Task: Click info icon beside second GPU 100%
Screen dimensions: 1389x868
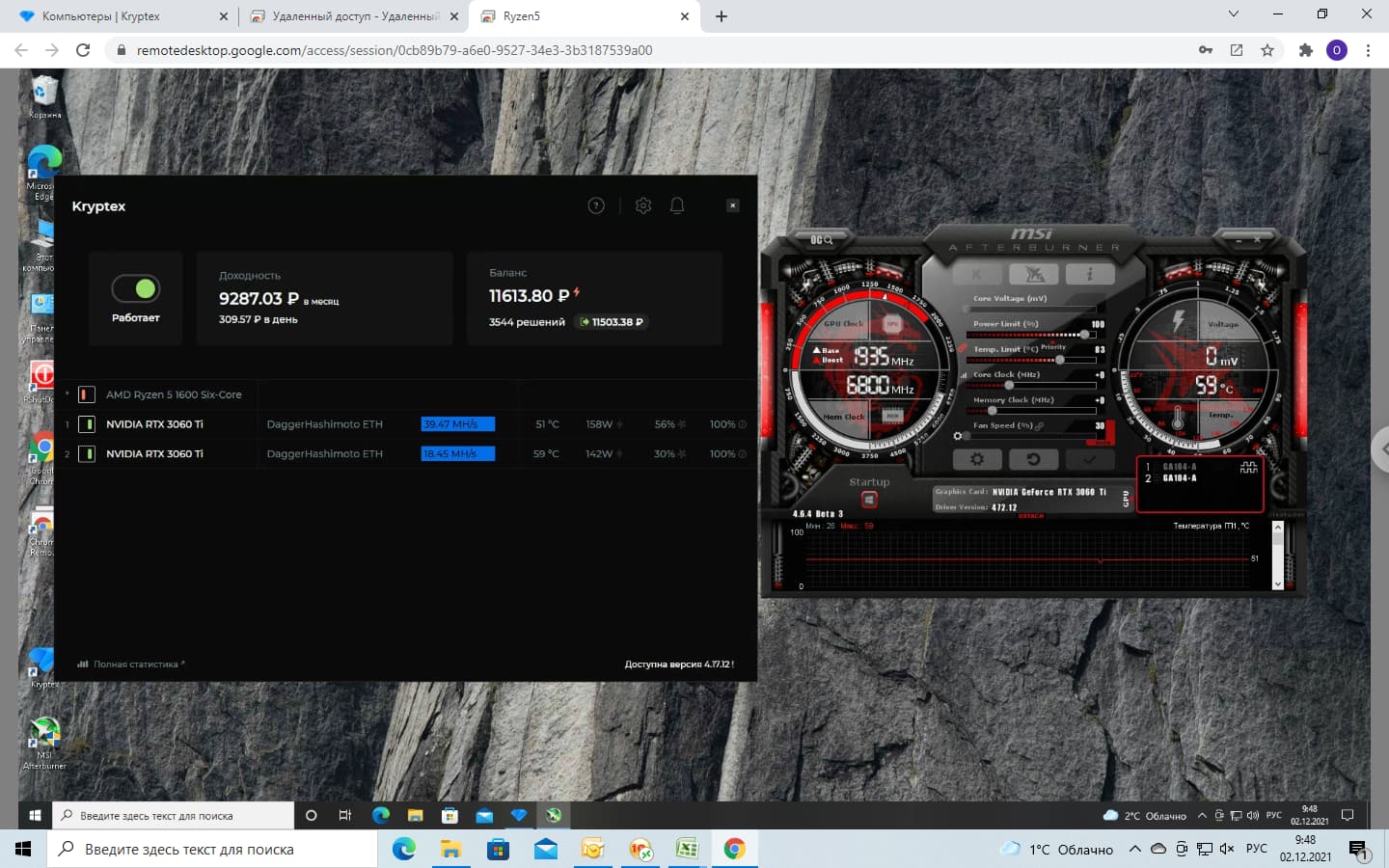Action: click(742, 453)
